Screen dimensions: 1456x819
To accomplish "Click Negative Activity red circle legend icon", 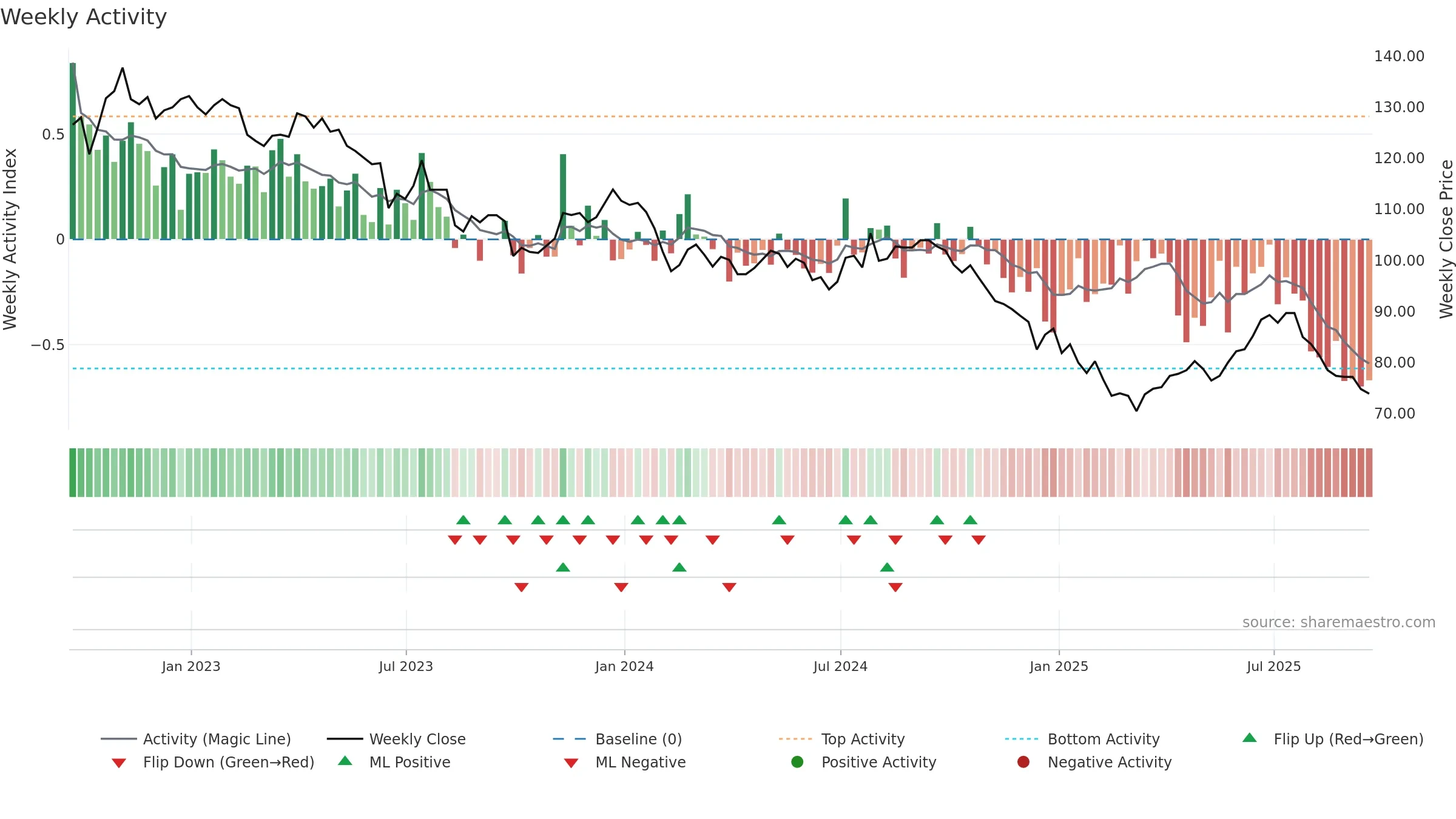I will coord(1023,762).
